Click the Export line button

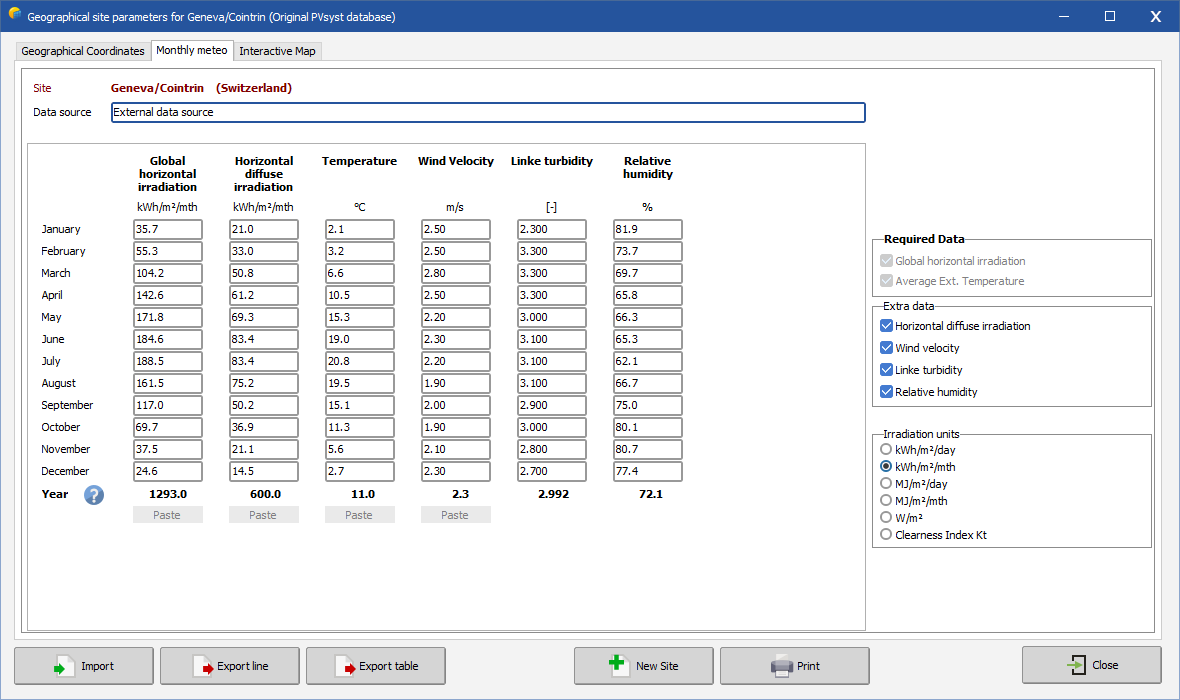pyautogui.click(x=230, y=666)
